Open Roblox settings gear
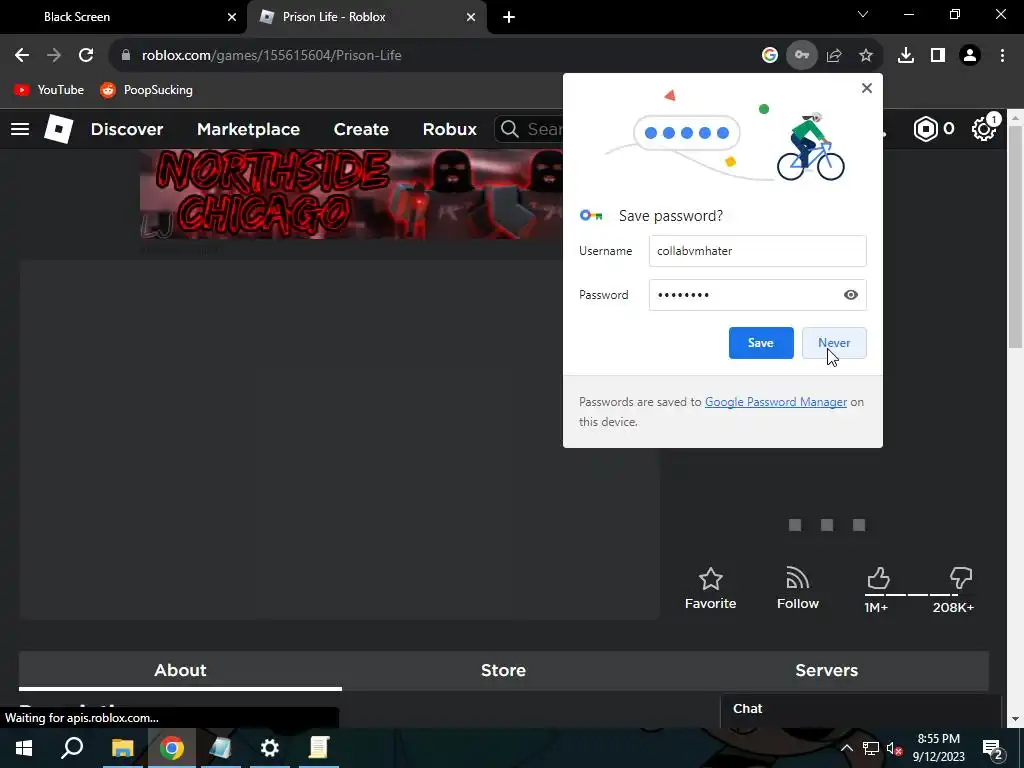The image size is (1024, 768). 984,129
